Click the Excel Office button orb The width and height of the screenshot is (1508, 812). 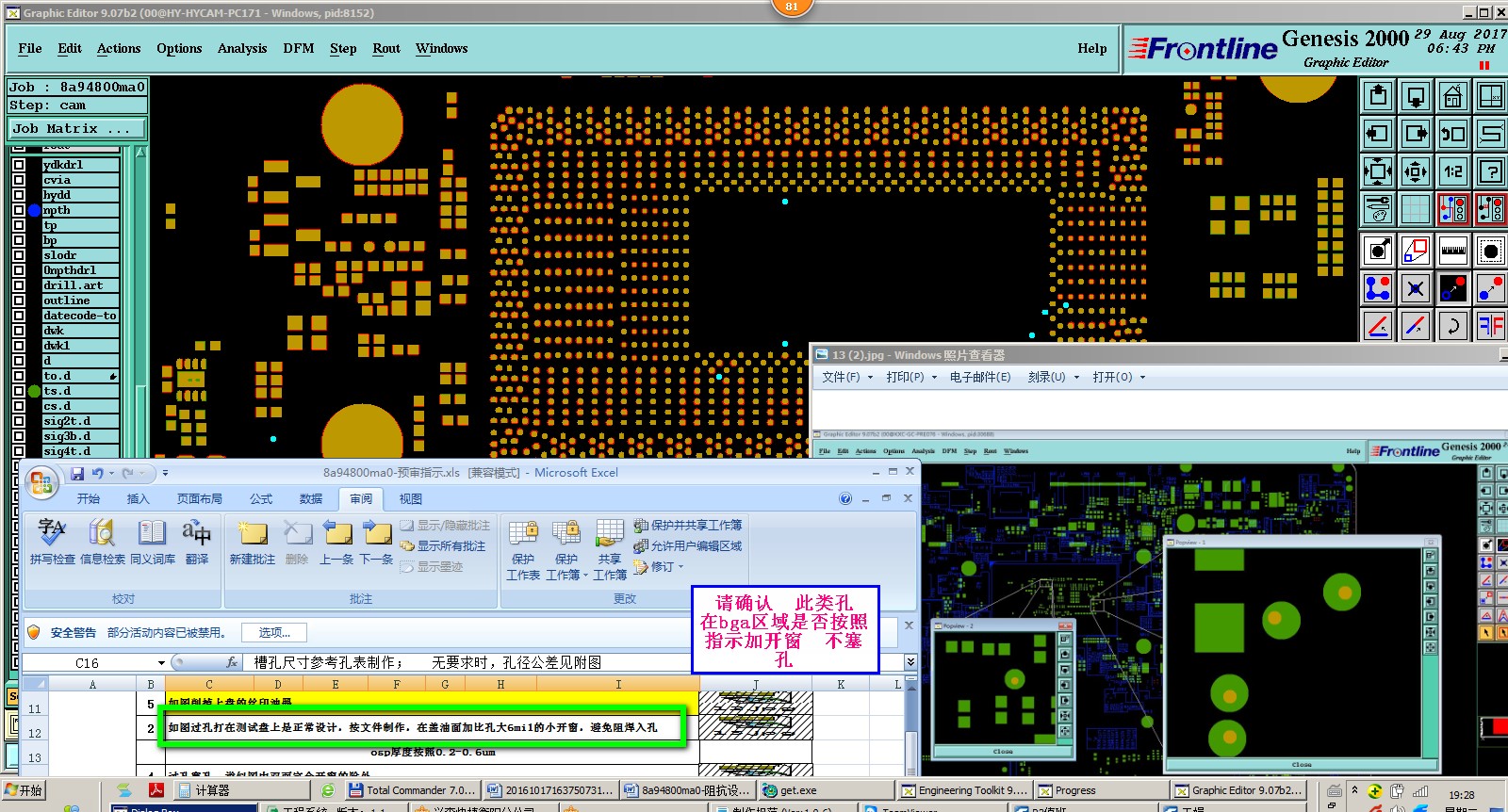41,483
